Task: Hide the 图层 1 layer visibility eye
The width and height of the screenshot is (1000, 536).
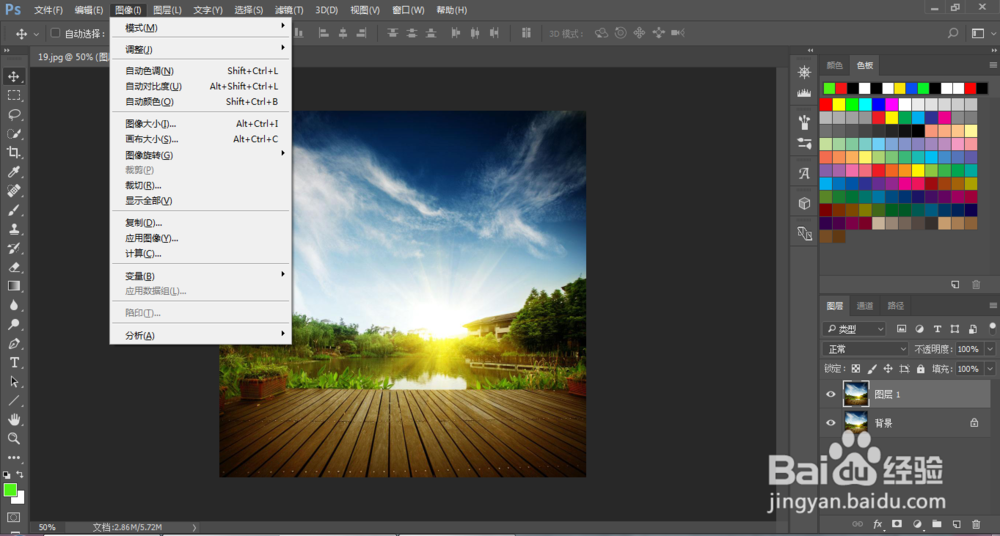Action: 830,394
